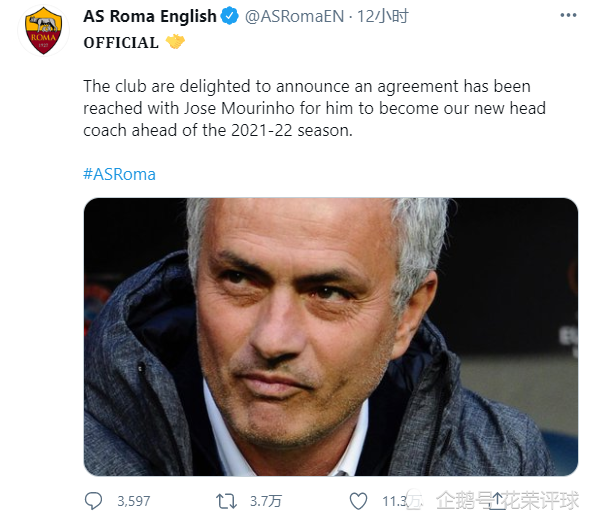Open the @ASRomaEN handle link
Viewport: 592px width, 520px height.
(294, 17)
